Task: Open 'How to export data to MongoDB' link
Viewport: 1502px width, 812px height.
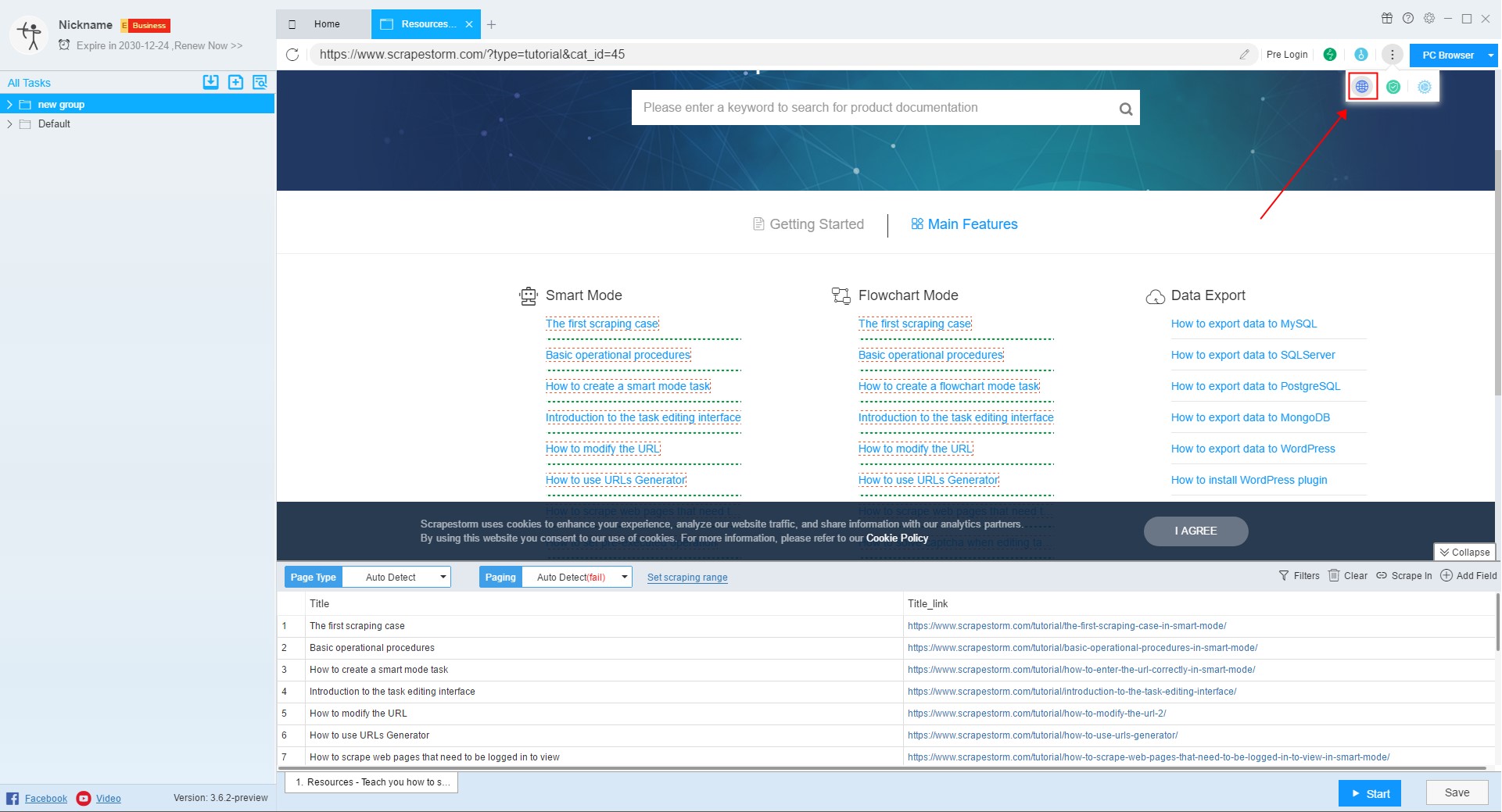Action: point(1250,417)
